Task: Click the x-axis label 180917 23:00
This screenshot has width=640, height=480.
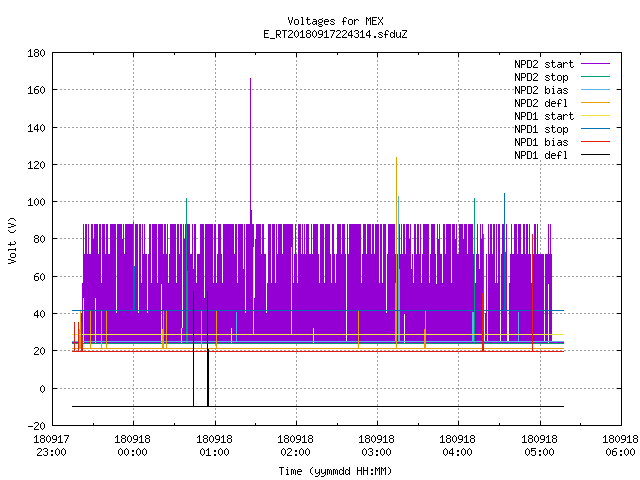Action: tap(51, 446)
